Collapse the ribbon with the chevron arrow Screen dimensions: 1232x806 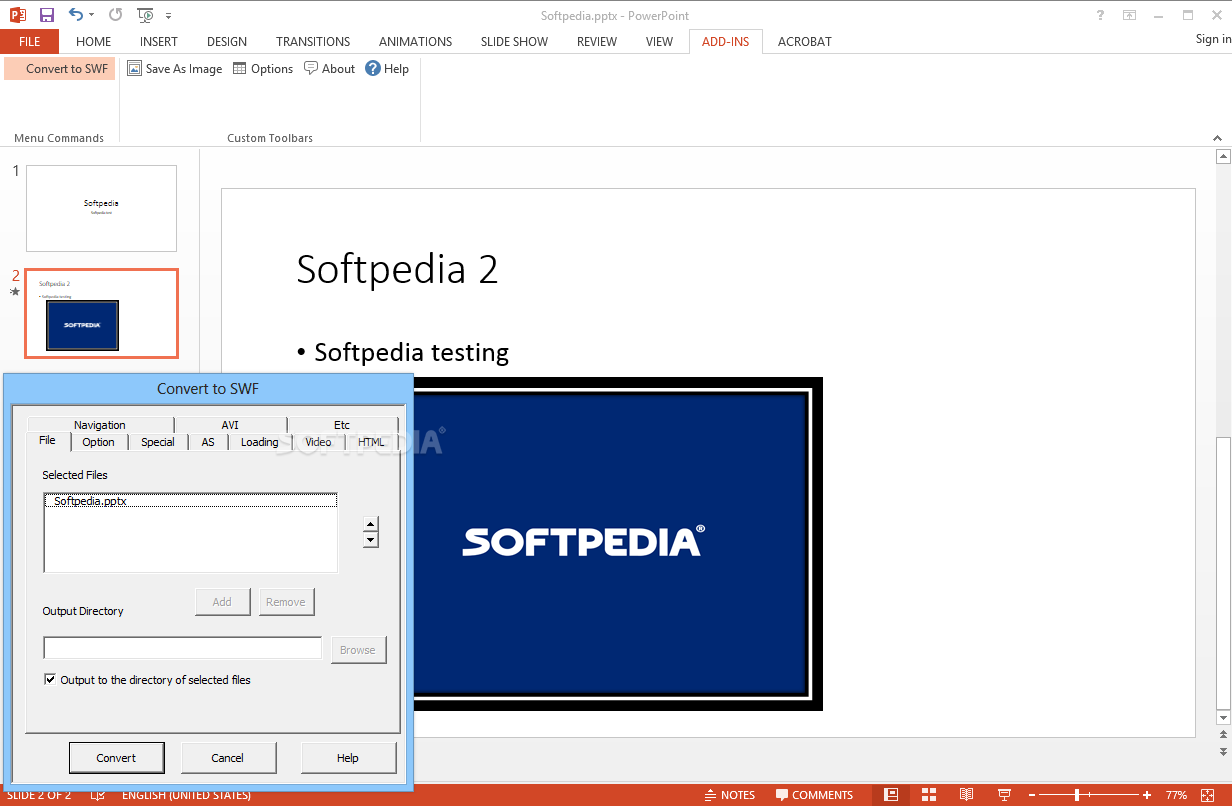[1218, 138]
